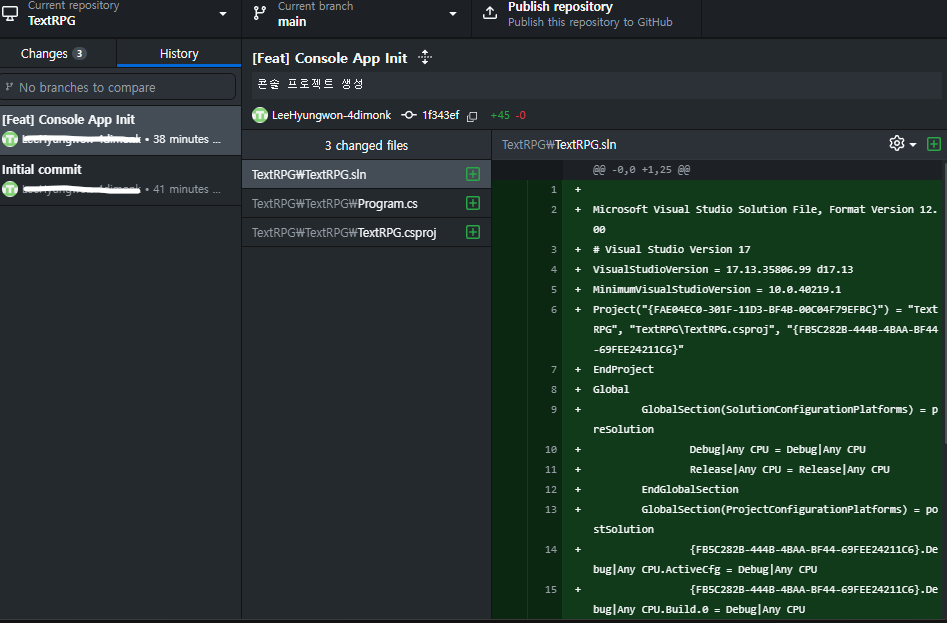947x623 pixels.
Task: Click the -0 removed lines count
Action: click(521, 115)
